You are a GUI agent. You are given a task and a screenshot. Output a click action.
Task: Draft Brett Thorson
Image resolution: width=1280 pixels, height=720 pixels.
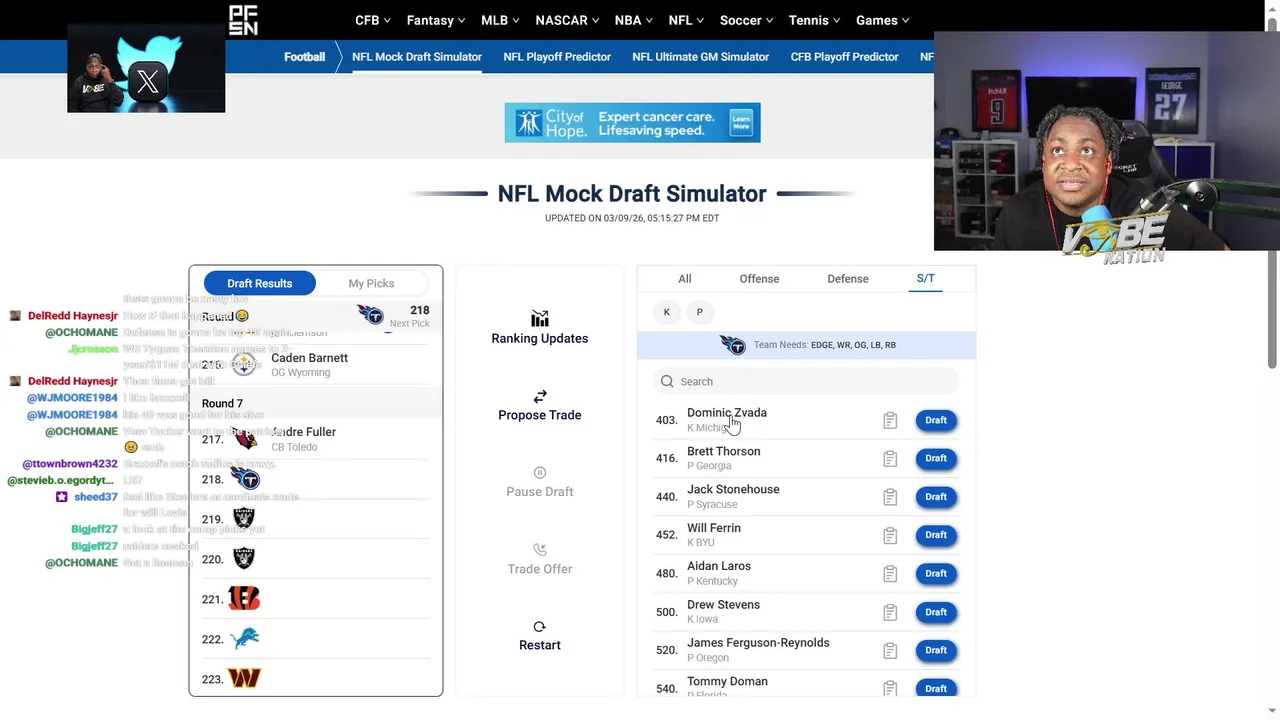936,458
